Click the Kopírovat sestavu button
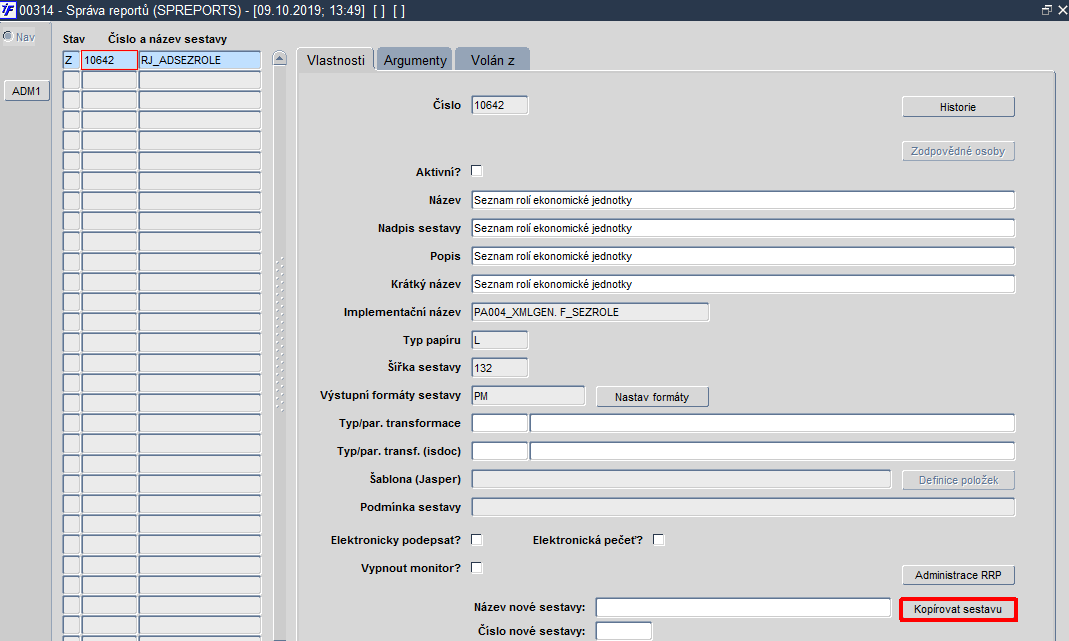The height and width of the screenshot is (641, 1069). coord(958,609)
